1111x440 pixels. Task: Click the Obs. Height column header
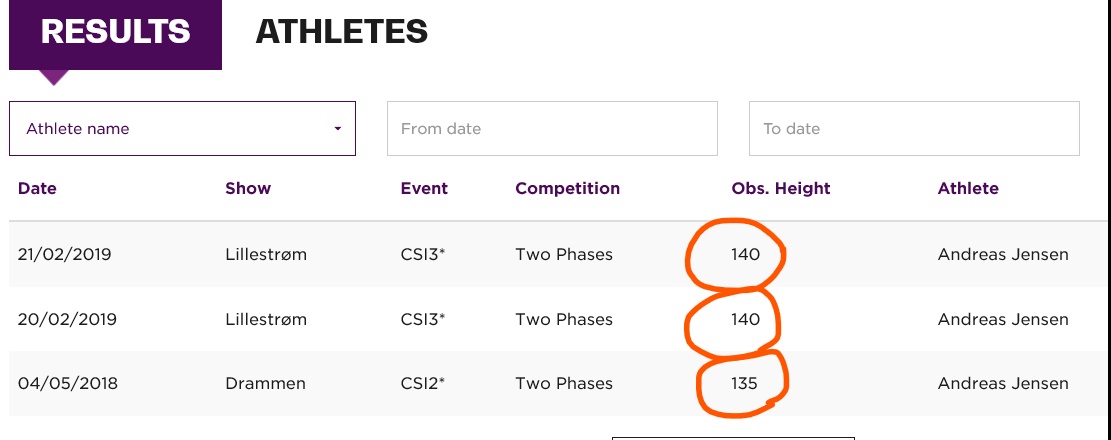point(781,188)
